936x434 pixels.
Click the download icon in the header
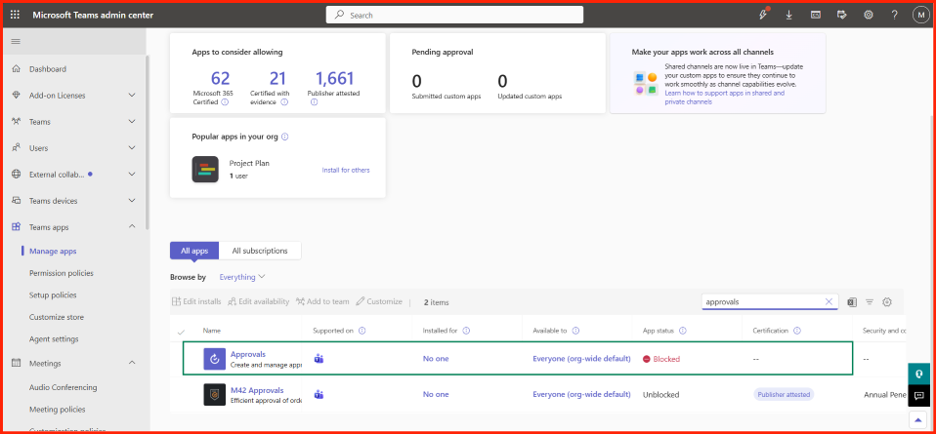(x=789, y=16)
